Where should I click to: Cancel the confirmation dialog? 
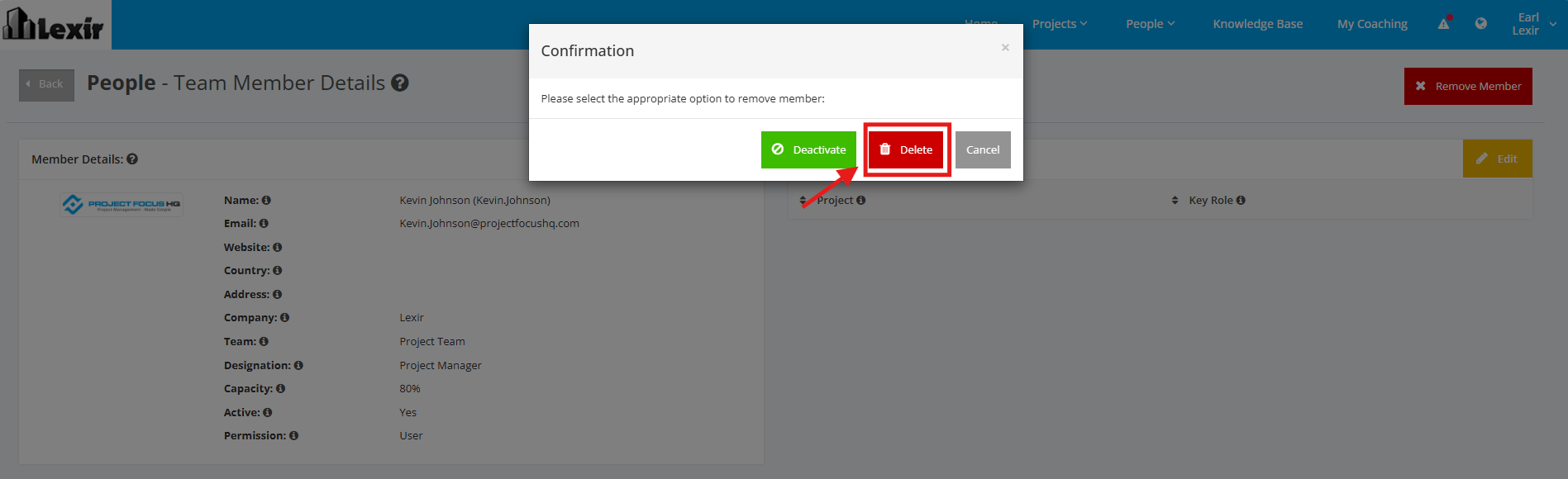pyautogui.click(x=983, y=149)
